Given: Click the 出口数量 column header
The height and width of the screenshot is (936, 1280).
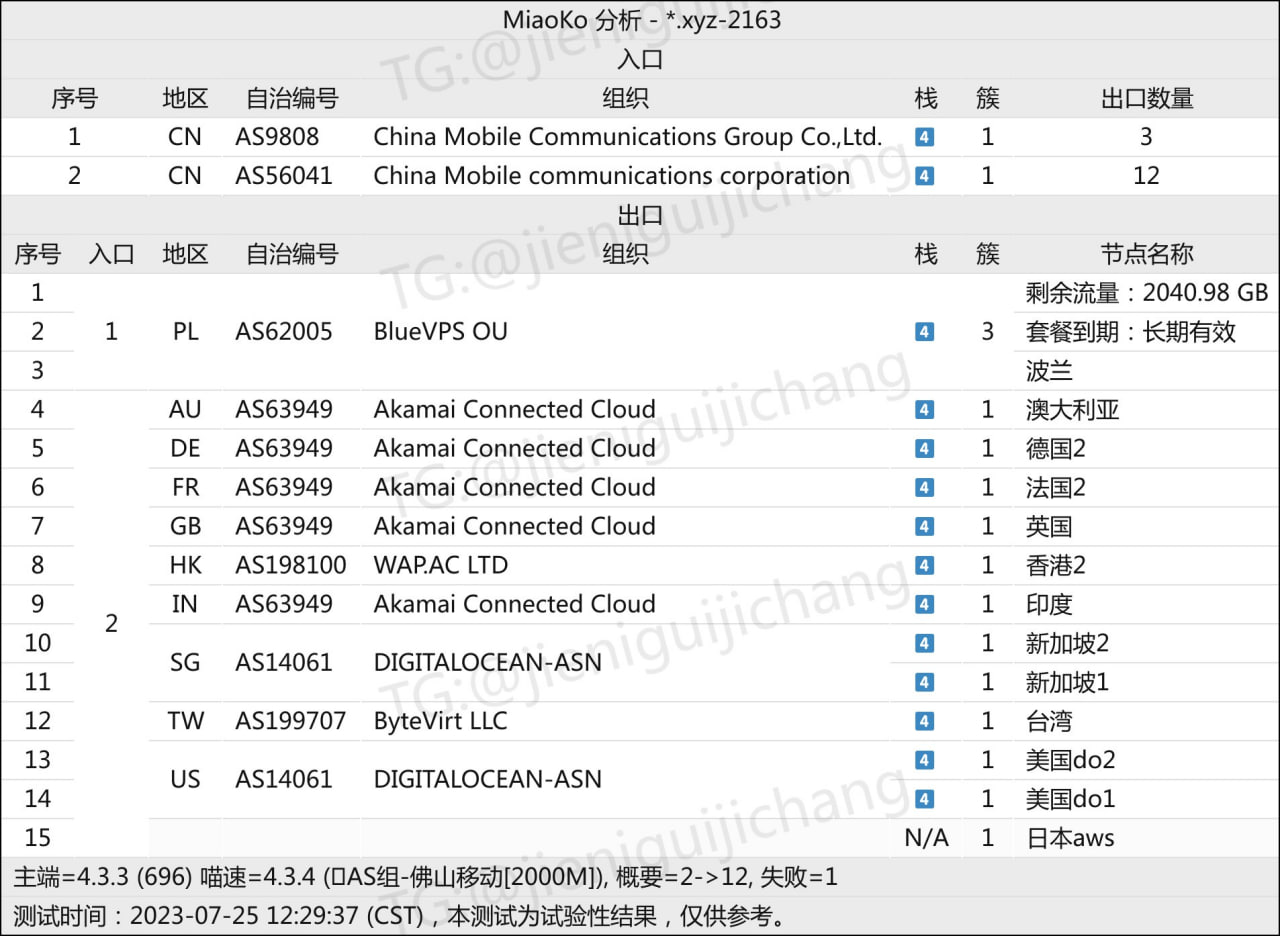Looking at the screenshot, I should click(1146, 98).
